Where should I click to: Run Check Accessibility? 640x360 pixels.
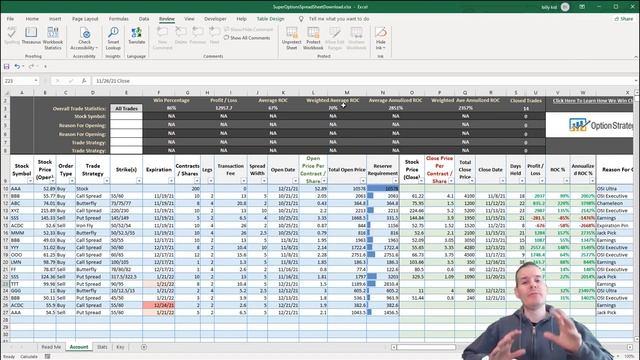(84, 38)
